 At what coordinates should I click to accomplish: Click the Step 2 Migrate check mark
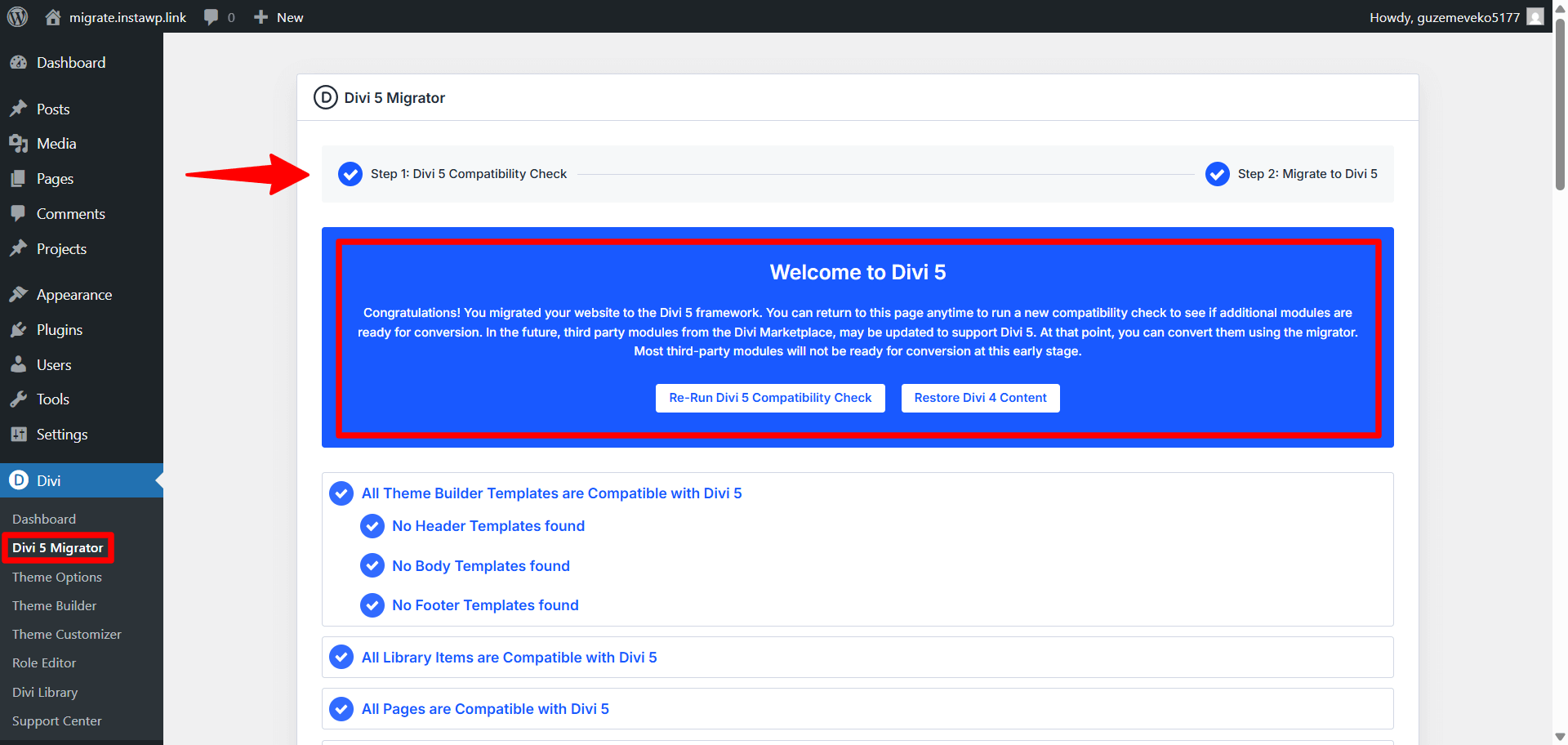coord(1217,174)
